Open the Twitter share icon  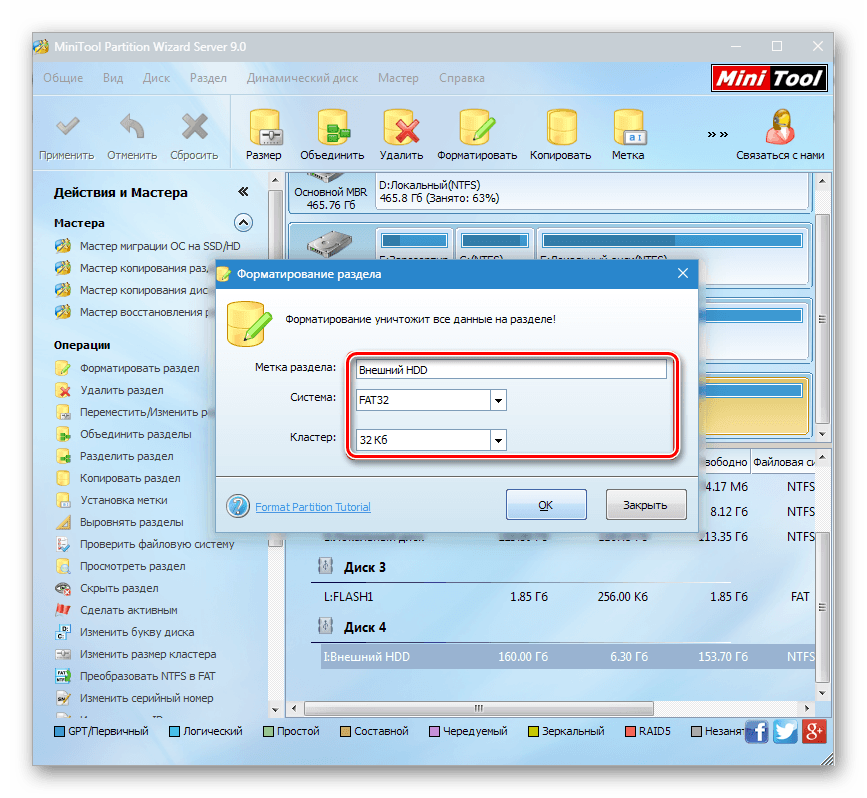785,732
